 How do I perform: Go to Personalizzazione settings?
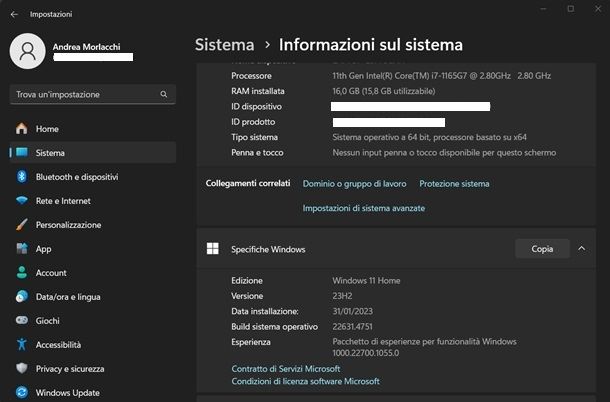68,225
